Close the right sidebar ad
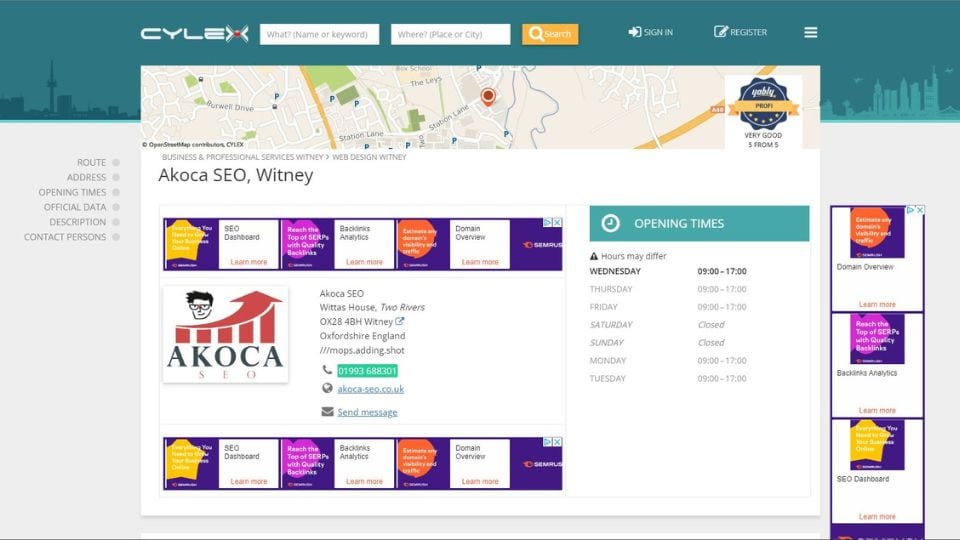 tap(920, 210)
